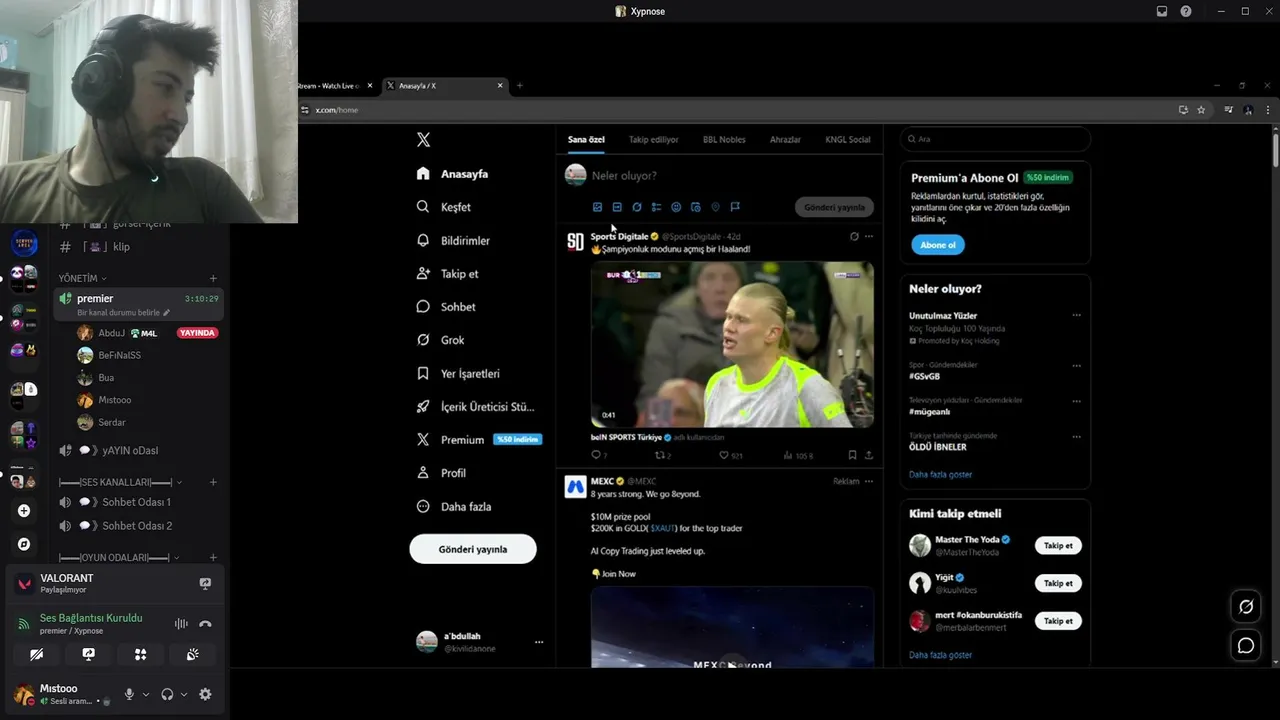Open Sohbet messages in X sidebar
The image size is (1280, 720).
[x=446, y=307]
